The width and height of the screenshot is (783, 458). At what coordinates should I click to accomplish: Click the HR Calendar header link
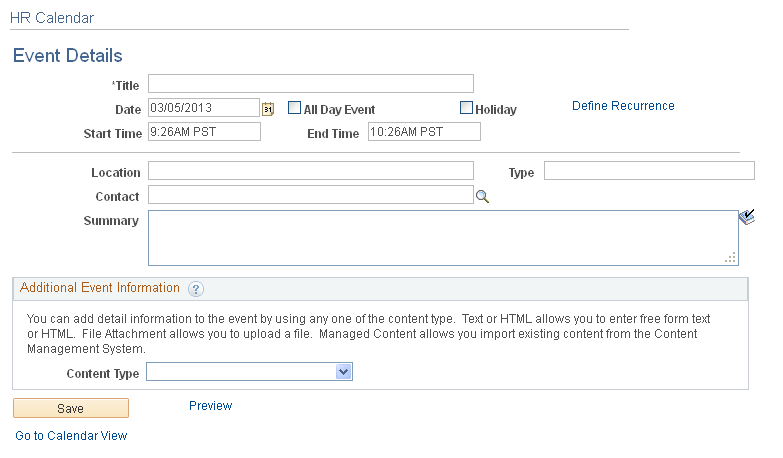click(x=52, y=18)
